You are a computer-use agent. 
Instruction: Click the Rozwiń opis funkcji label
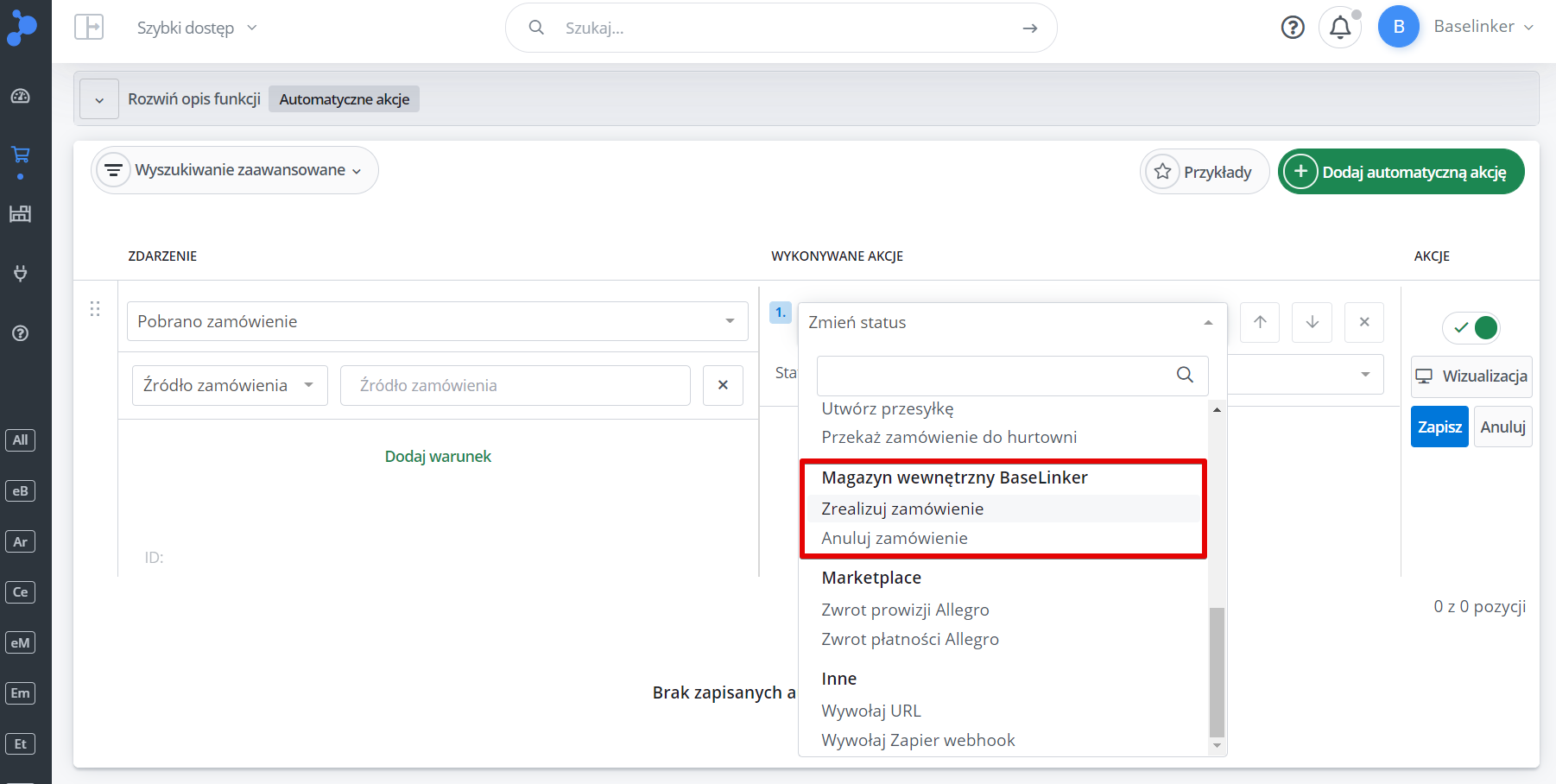click(x=194, y=99)
